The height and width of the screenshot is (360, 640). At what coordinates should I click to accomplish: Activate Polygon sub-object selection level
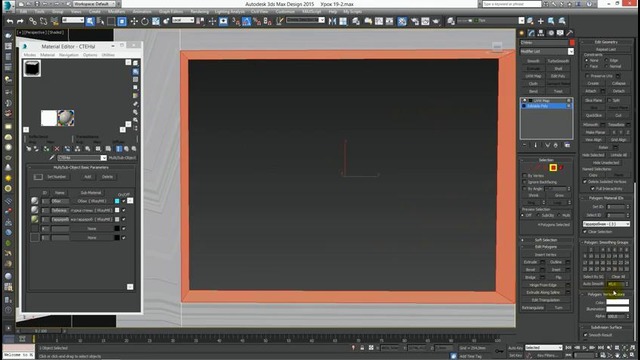(553, 168)
